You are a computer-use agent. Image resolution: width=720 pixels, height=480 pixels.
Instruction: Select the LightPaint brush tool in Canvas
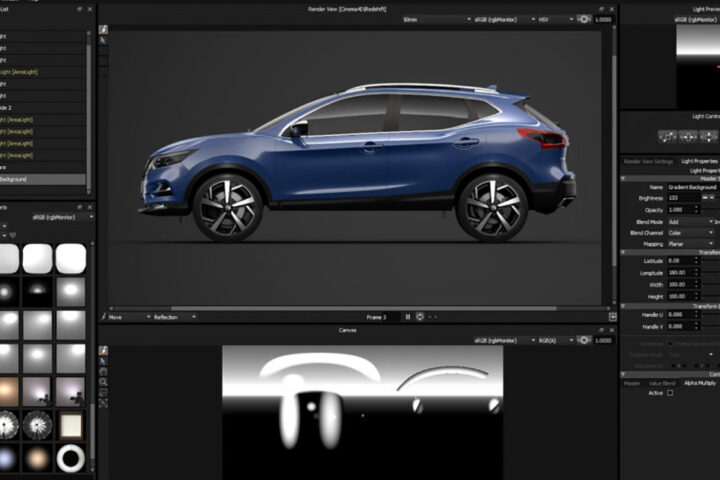point(103,350)
